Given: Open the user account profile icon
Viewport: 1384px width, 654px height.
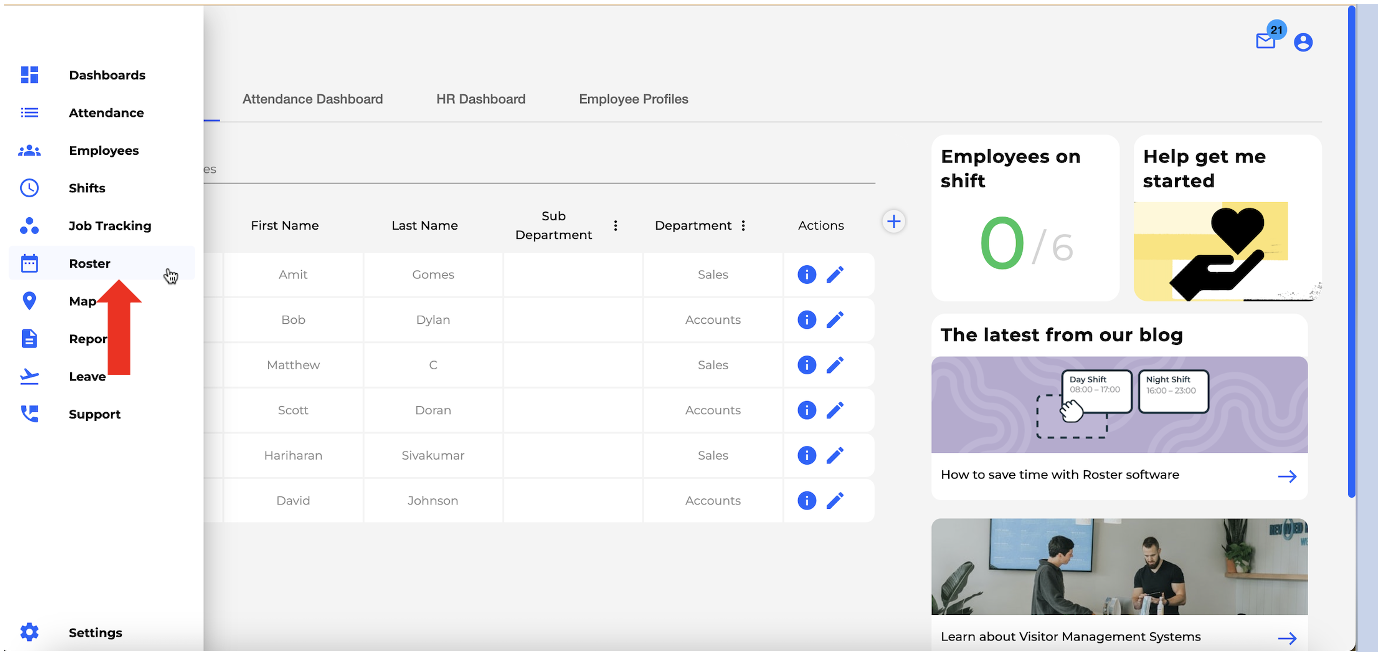Looking at the screenshot, I should (1303, 42).
